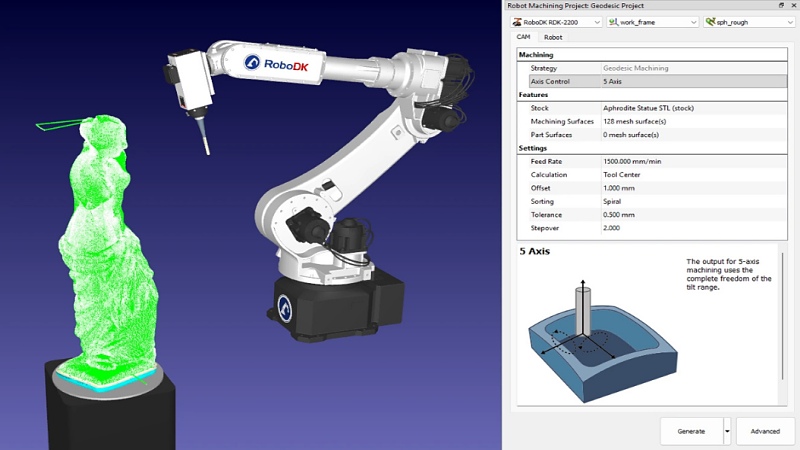Click the work_frame reference frame icon
The width and height of the screenshot is (800, 450).
pyautogui.click(x=613, y=21)
